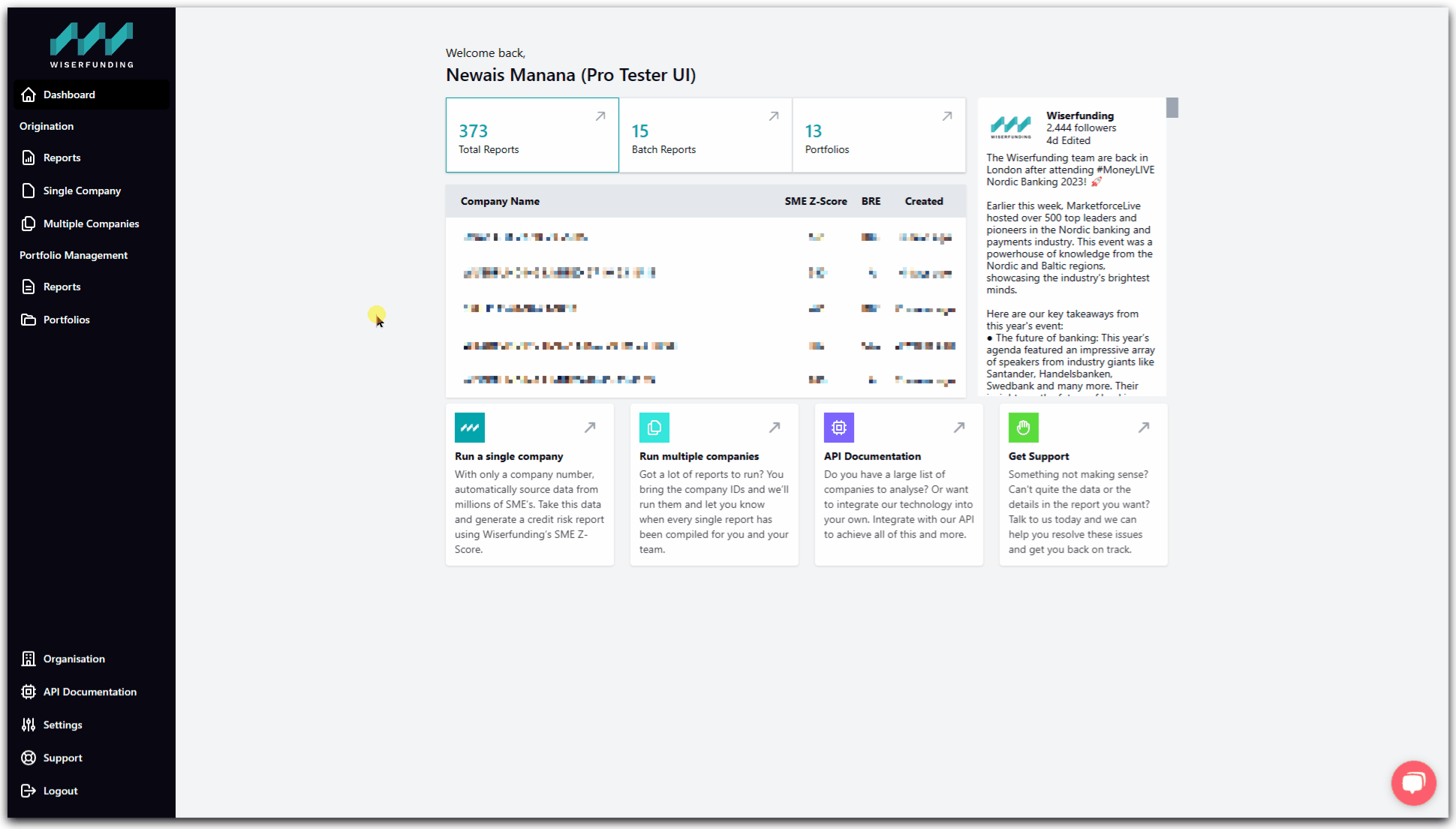Screen dimensions: 1456x829
Task: Click the Support lifebuoy icon
Action: 29,758
